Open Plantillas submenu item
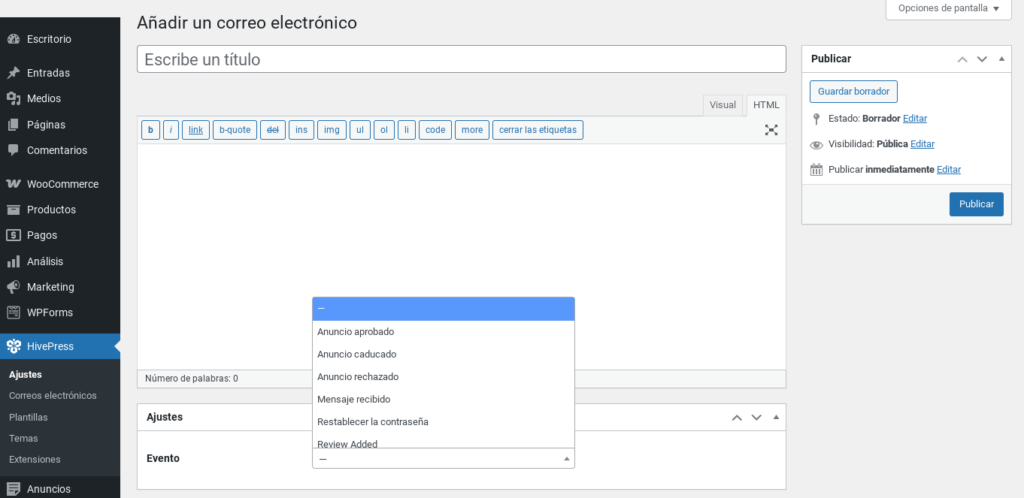Screen dimensions: 1024x498 click(x=28, y=417)
